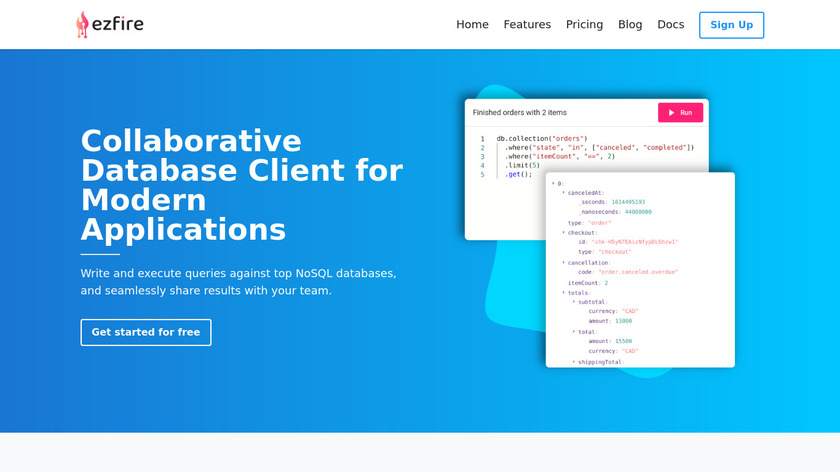This screenshot has height=472, width=840.
Task: Click the _seconds value 1614495193
Action: (x=628, y=202)
